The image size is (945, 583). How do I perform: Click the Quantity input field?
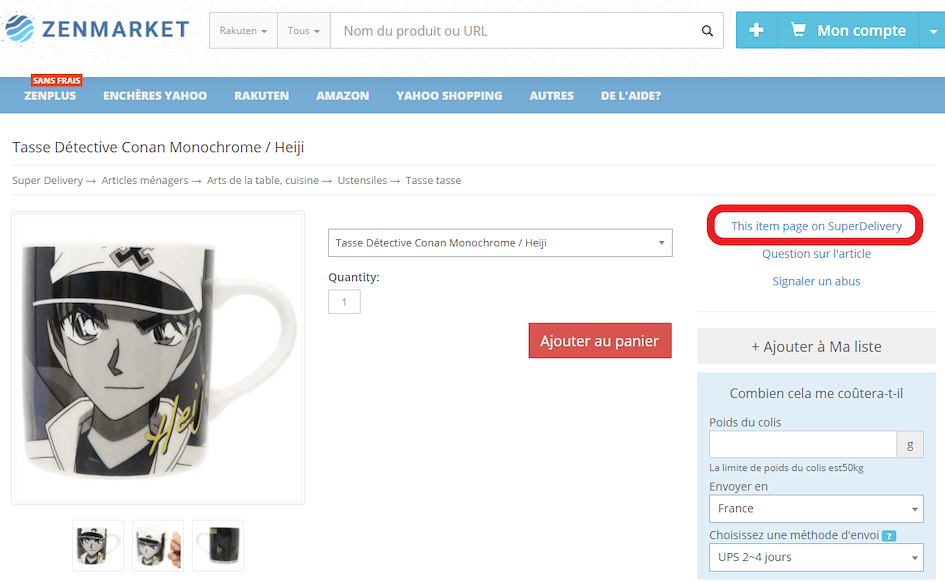(x=344, y=301)
